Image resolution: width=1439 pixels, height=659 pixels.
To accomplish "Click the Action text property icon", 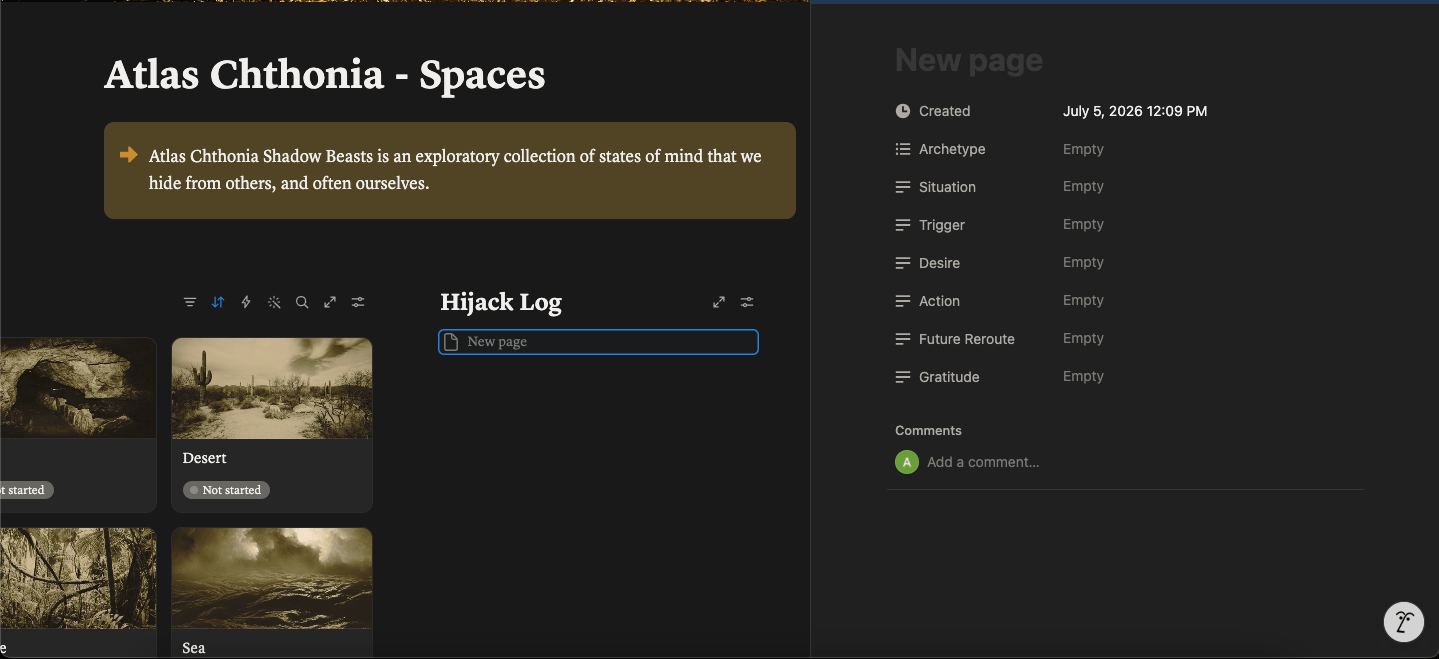I will click(903, 301).
